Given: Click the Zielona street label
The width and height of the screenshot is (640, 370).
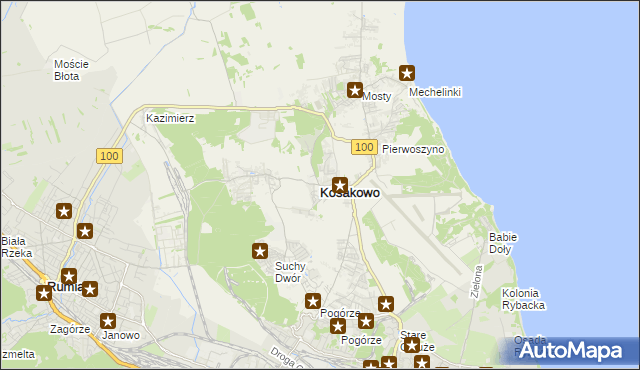Looking at the screenshot, I should click(476, 282).
